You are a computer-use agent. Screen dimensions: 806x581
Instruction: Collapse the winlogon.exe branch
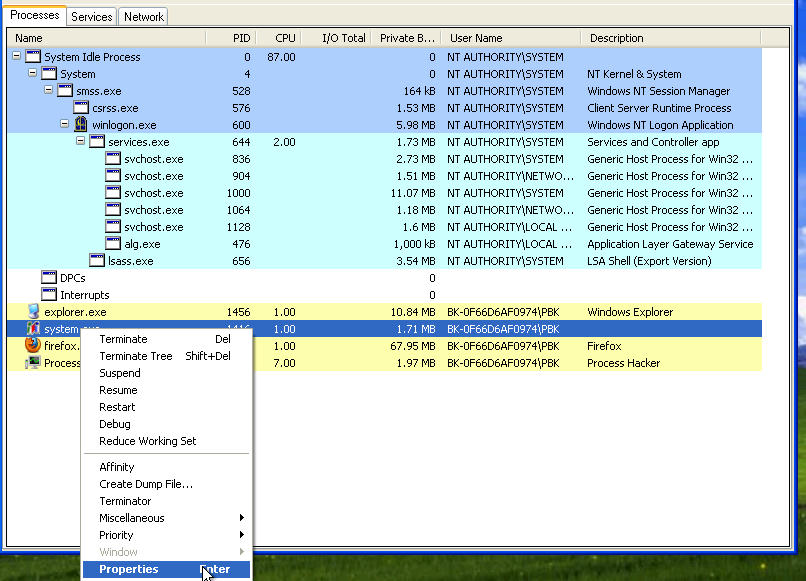coord(64,123)
